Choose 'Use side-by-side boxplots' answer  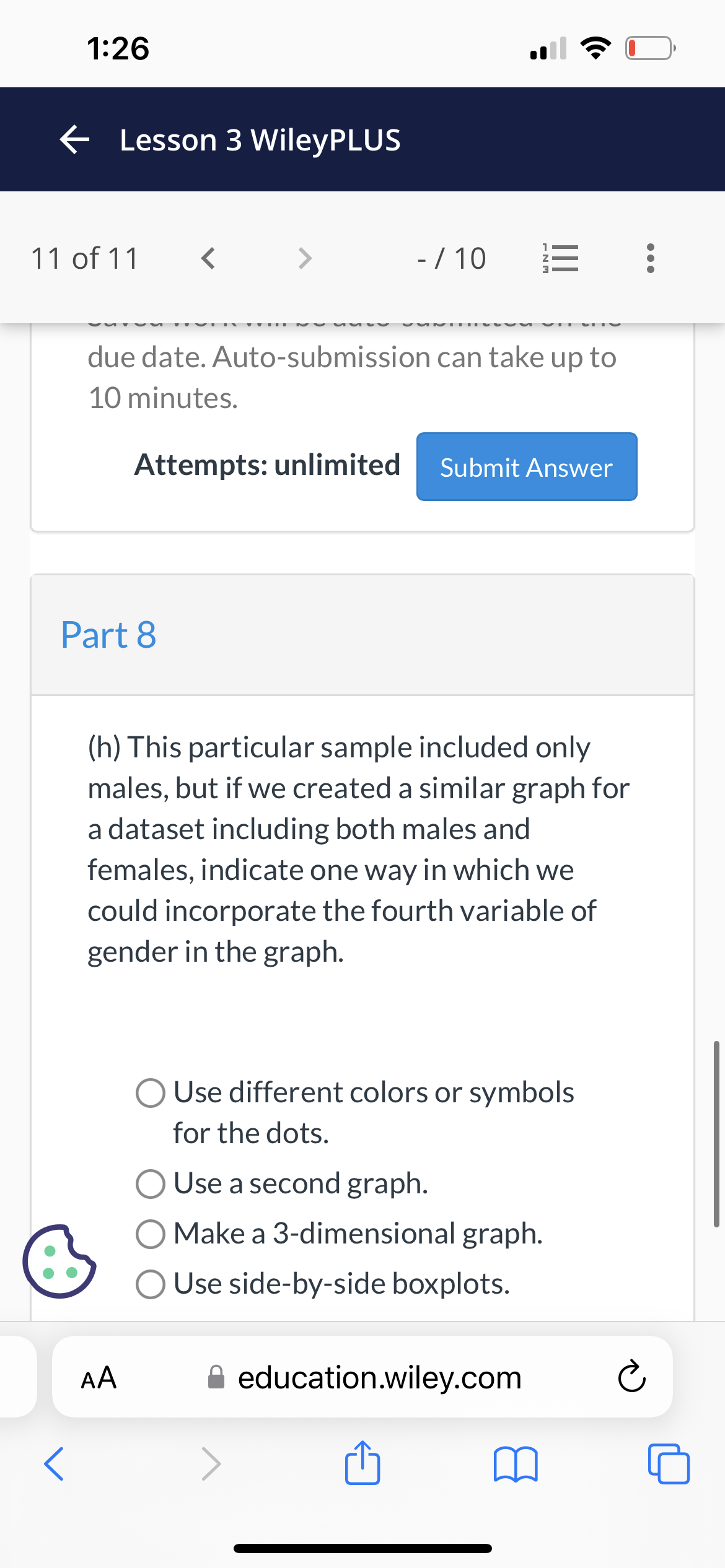tap(151, 1283)
